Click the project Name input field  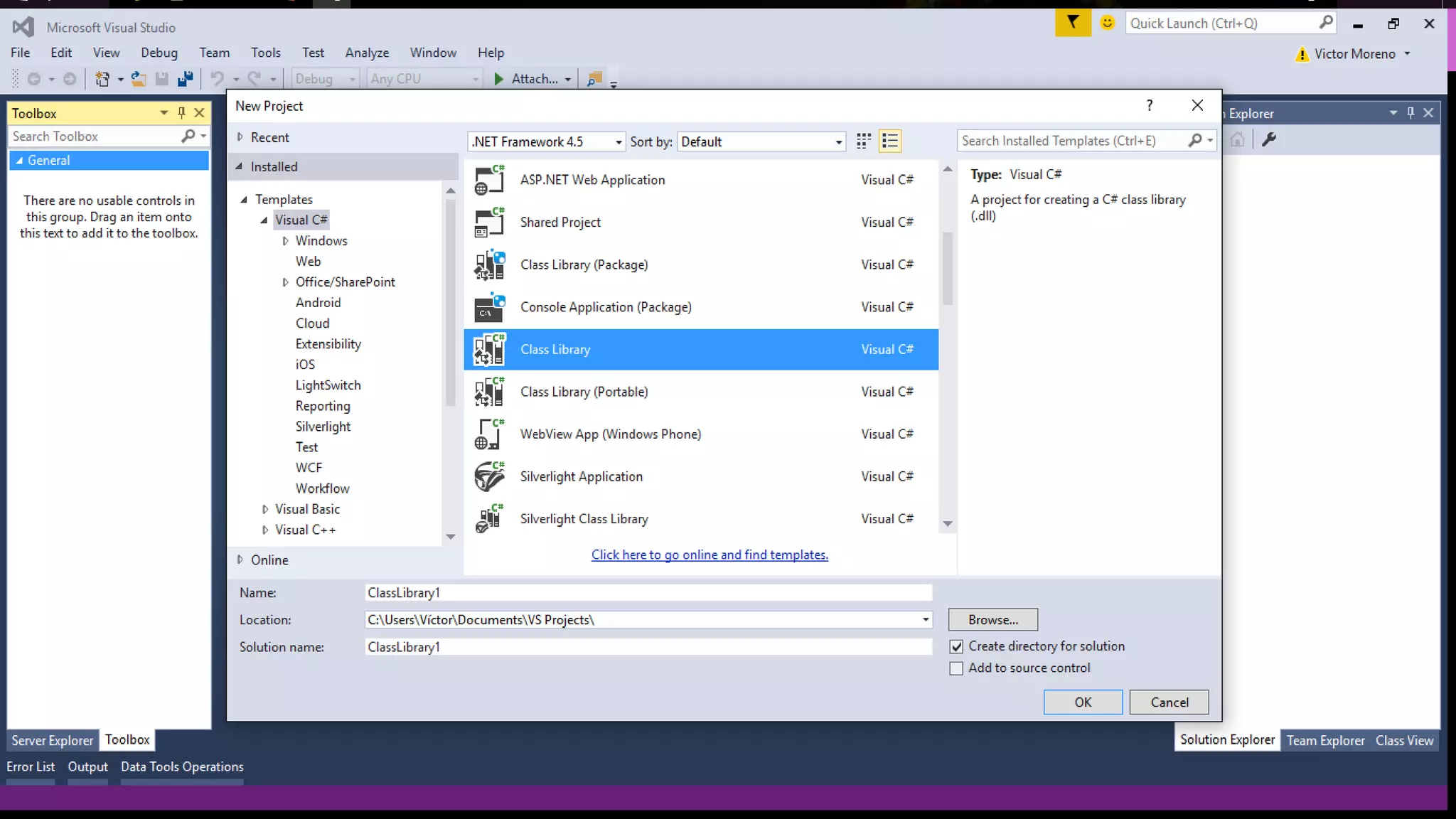[647, 592]
